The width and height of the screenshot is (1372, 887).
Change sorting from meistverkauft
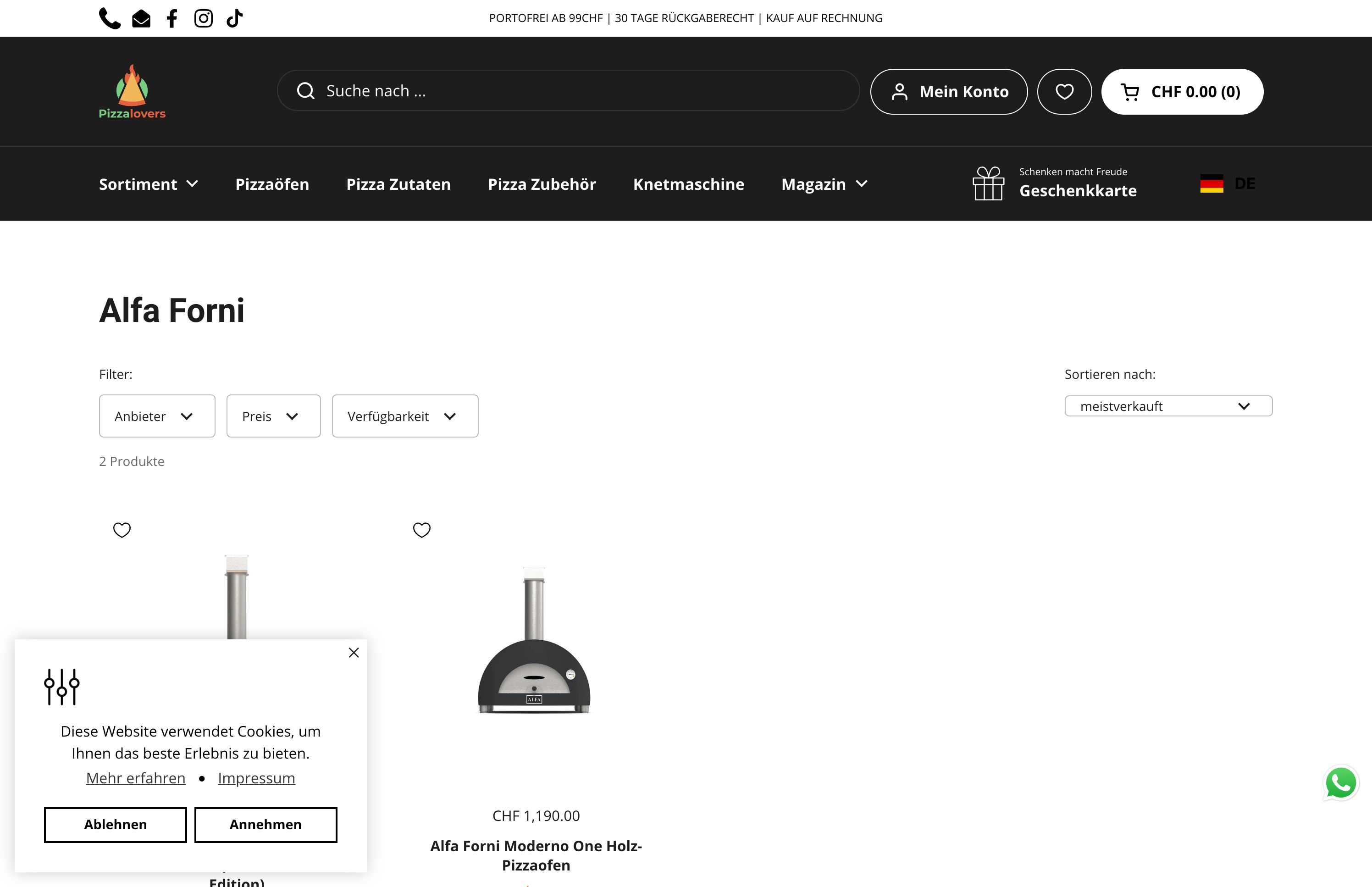(1167, 405)
